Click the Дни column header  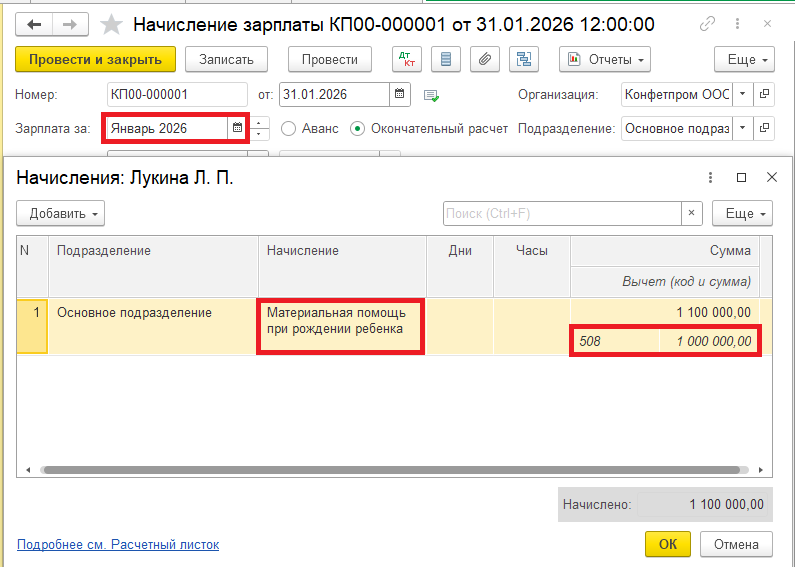pos(460,266)
